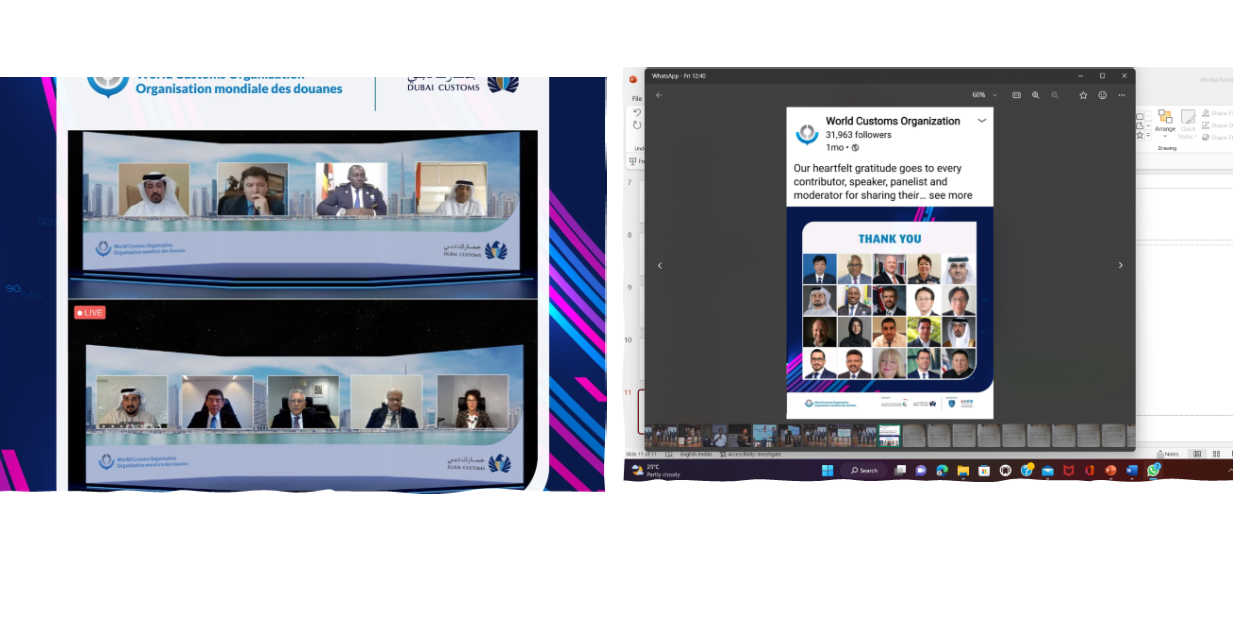Open the Accessibility: Investigate checker

tap(750, 454)
